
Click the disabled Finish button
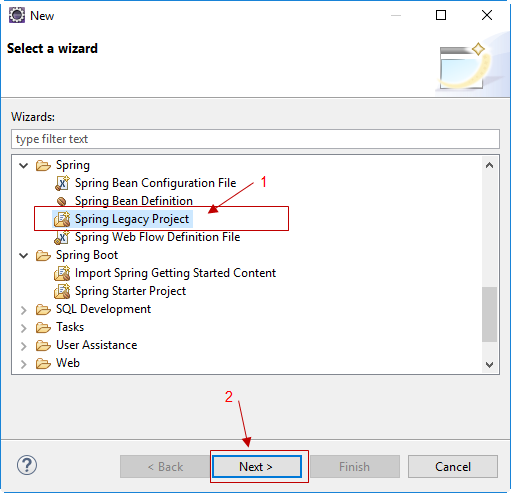pos(354,467)
